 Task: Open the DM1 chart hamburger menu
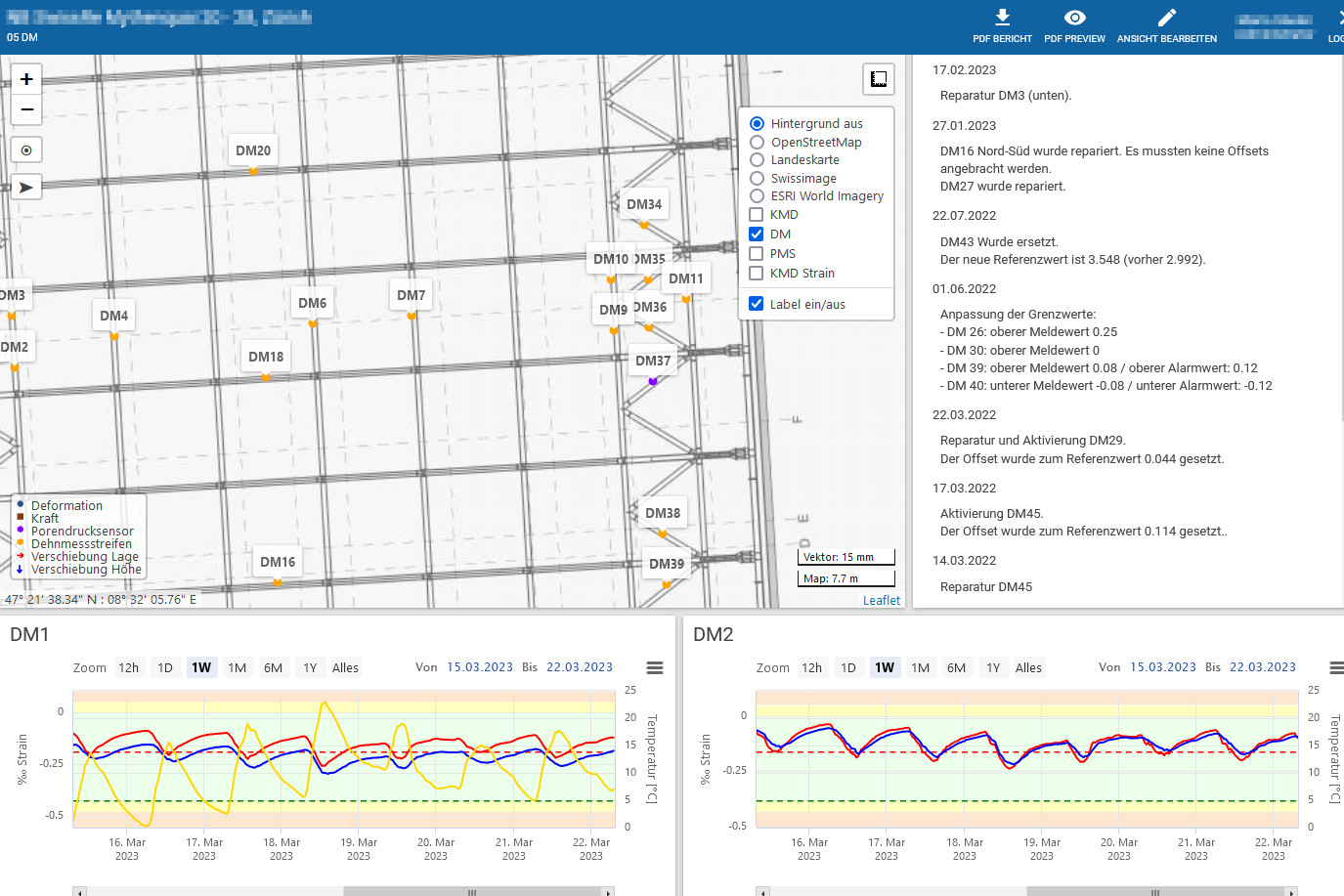655,667
